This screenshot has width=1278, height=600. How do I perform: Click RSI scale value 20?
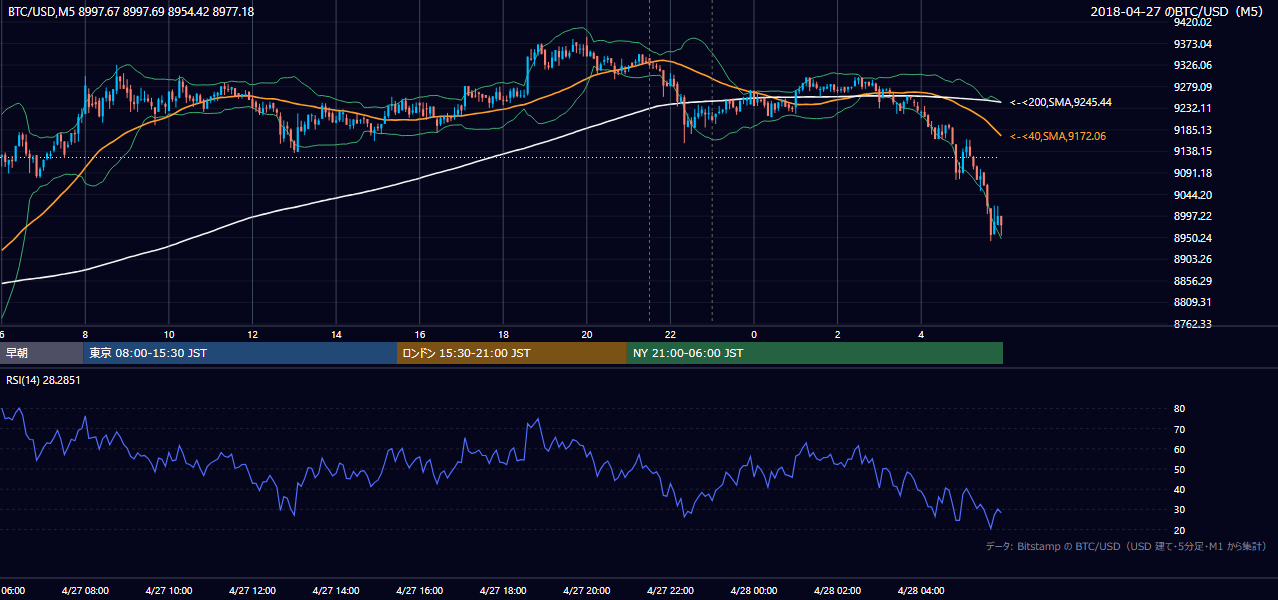[1179, 530]
